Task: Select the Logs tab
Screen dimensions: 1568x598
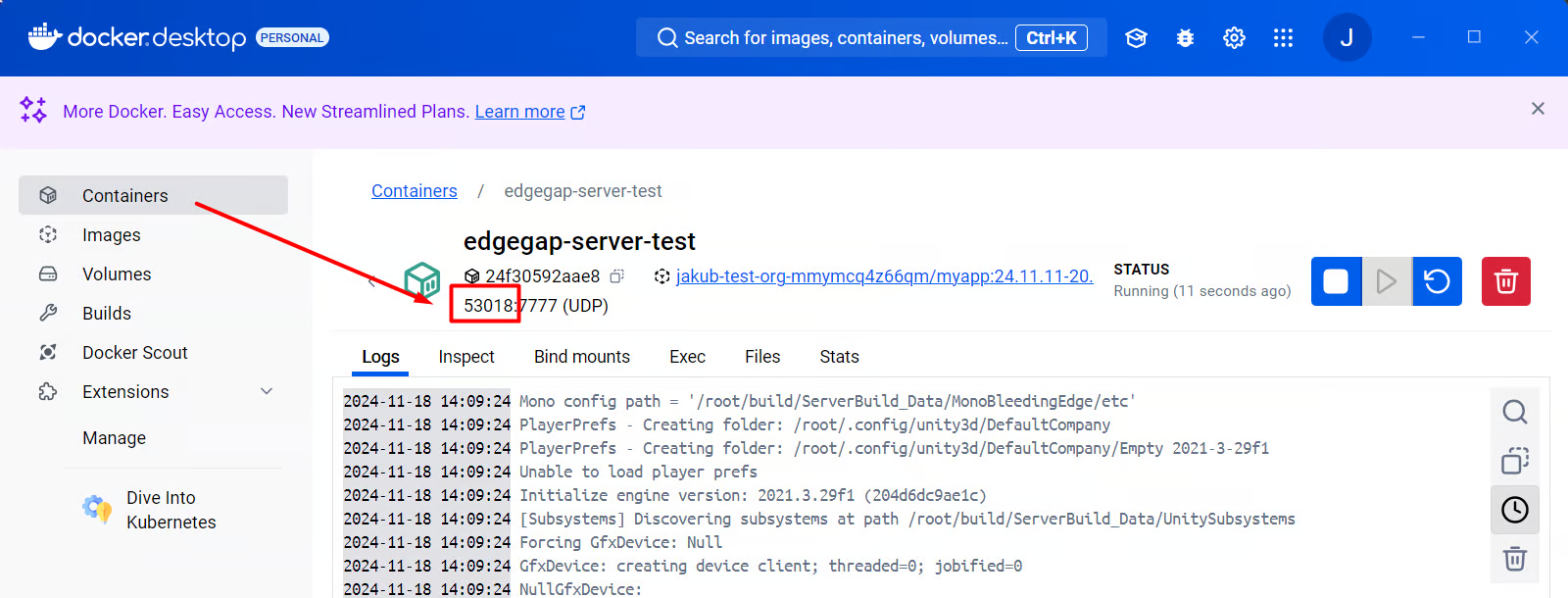Action: tap(380, 357)
